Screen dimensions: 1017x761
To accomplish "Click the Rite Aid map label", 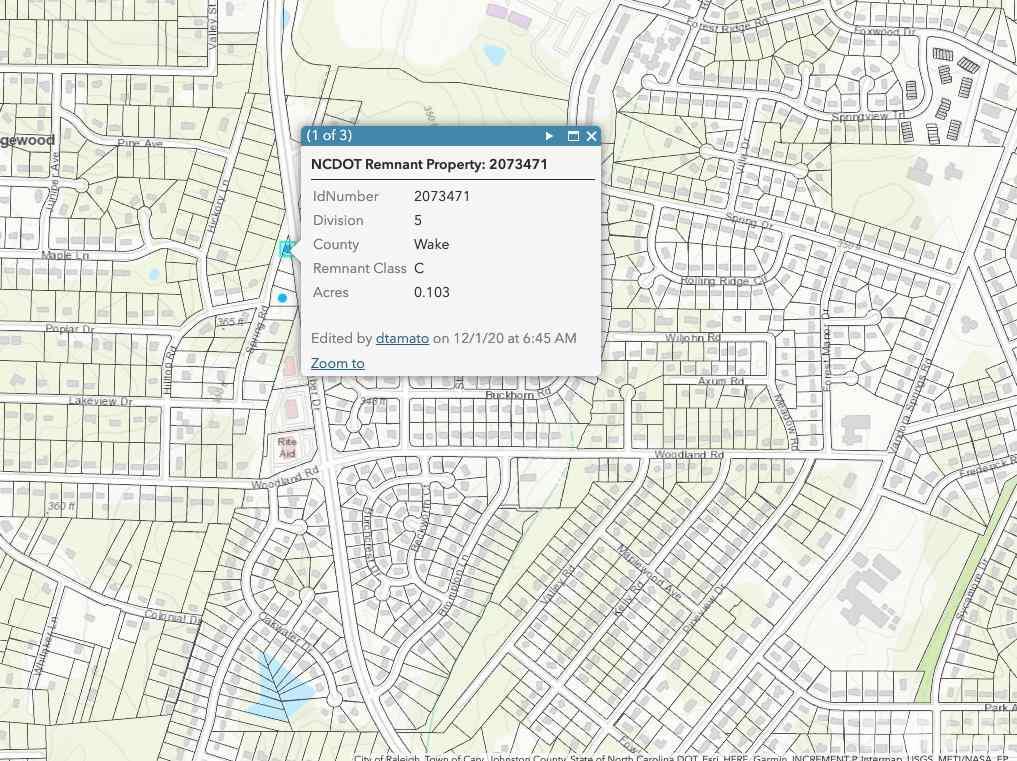I will tap(287, 447).
